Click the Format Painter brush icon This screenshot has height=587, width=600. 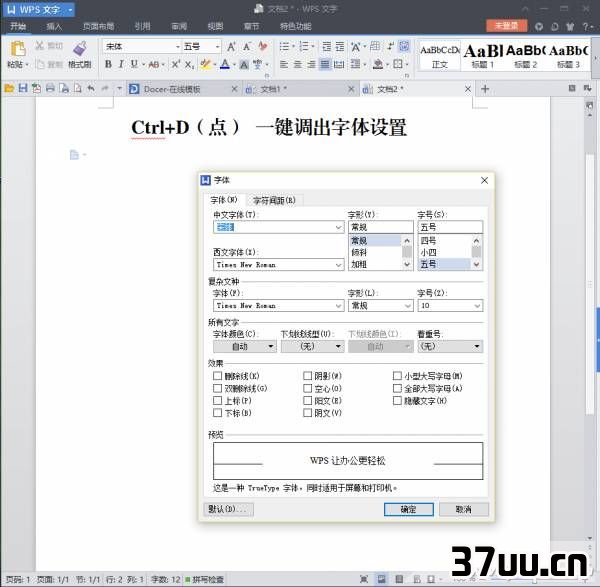(80, 48)
